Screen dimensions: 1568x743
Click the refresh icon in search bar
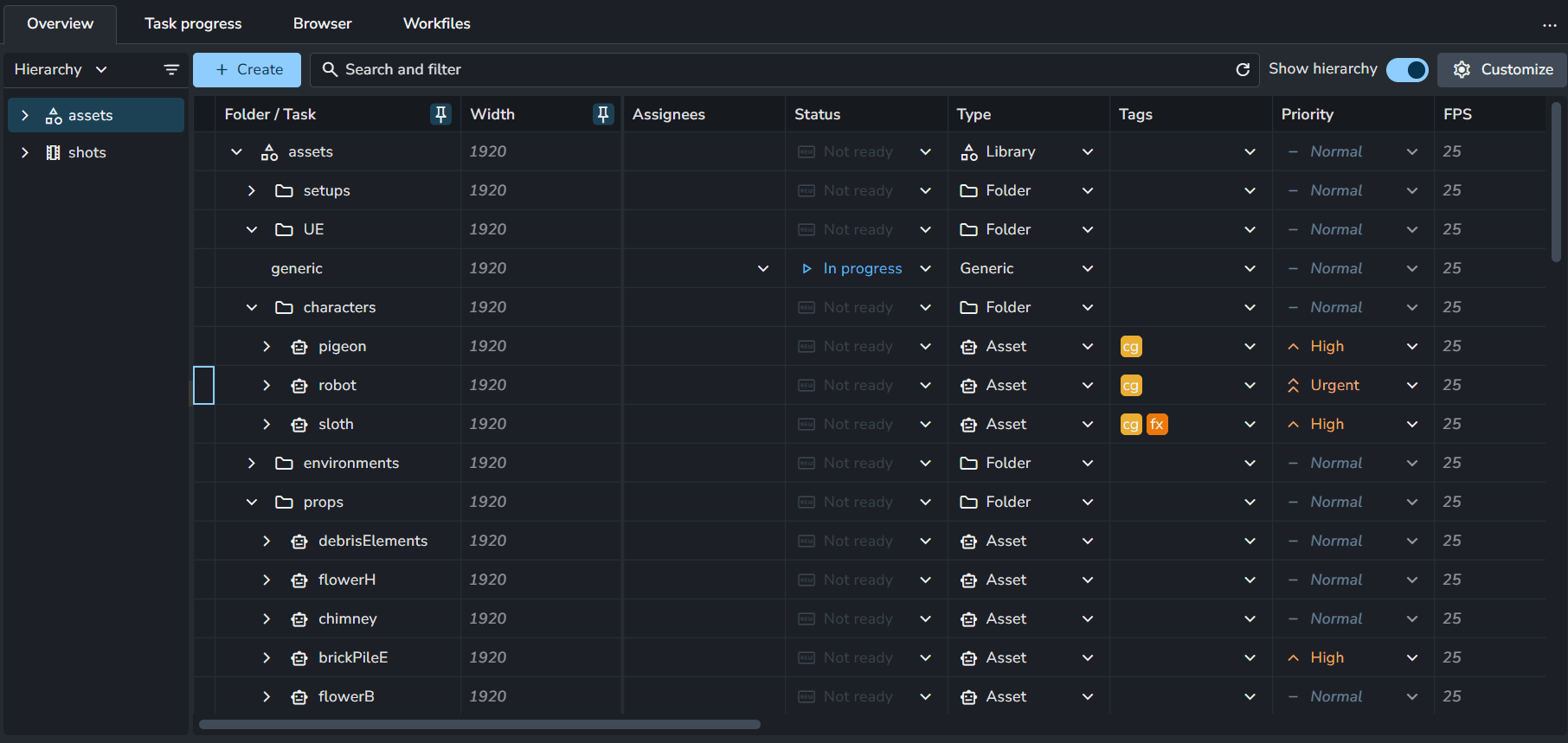pyautogui.click(x=1242, y=69)
